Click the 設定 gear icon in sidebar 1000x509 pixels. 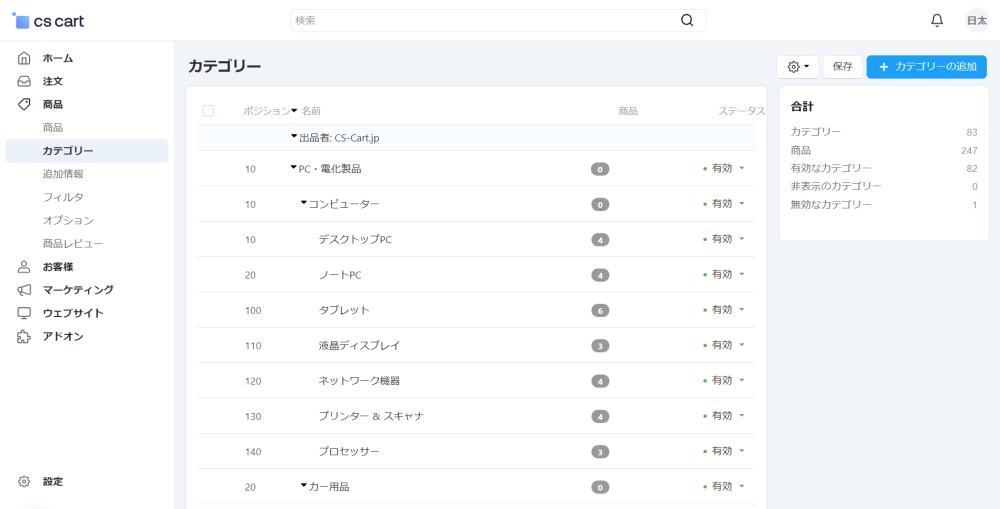click(x=24, y=482)
